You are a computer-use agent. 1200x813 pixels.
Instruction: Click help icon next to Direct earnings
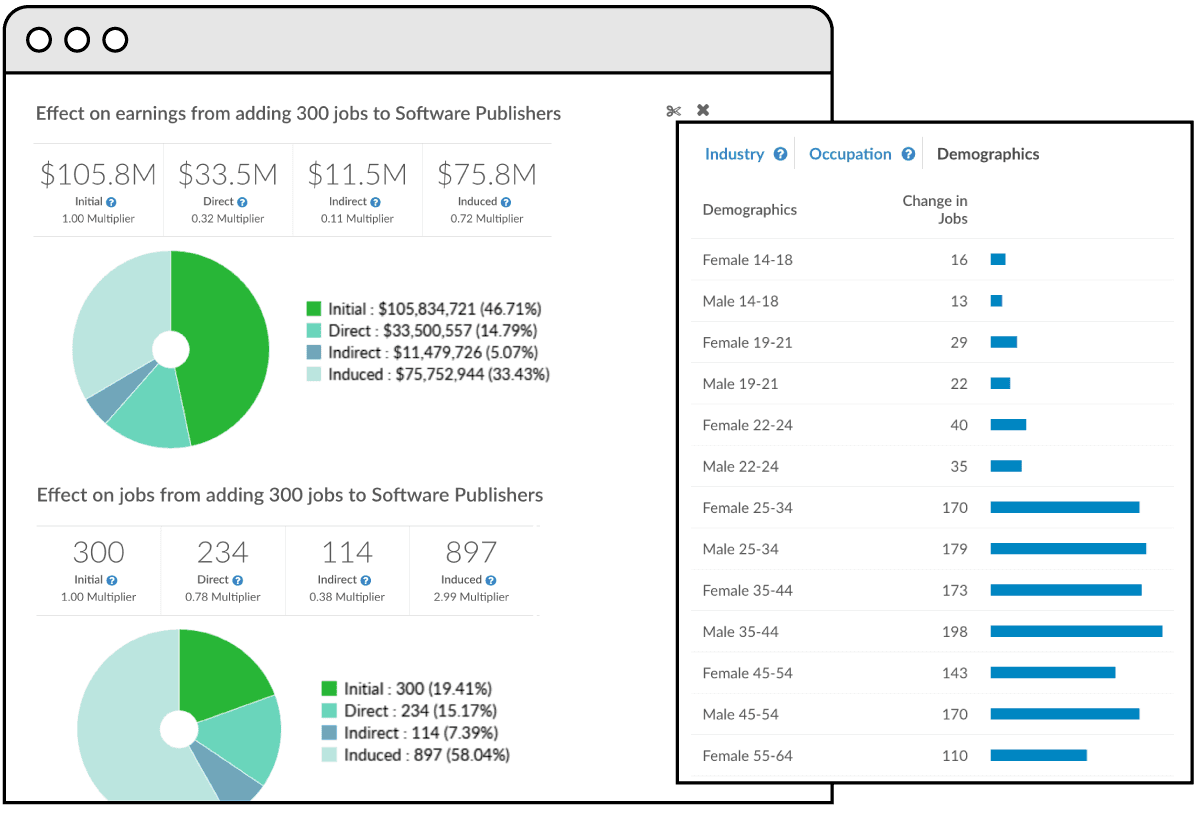(242, 202)
